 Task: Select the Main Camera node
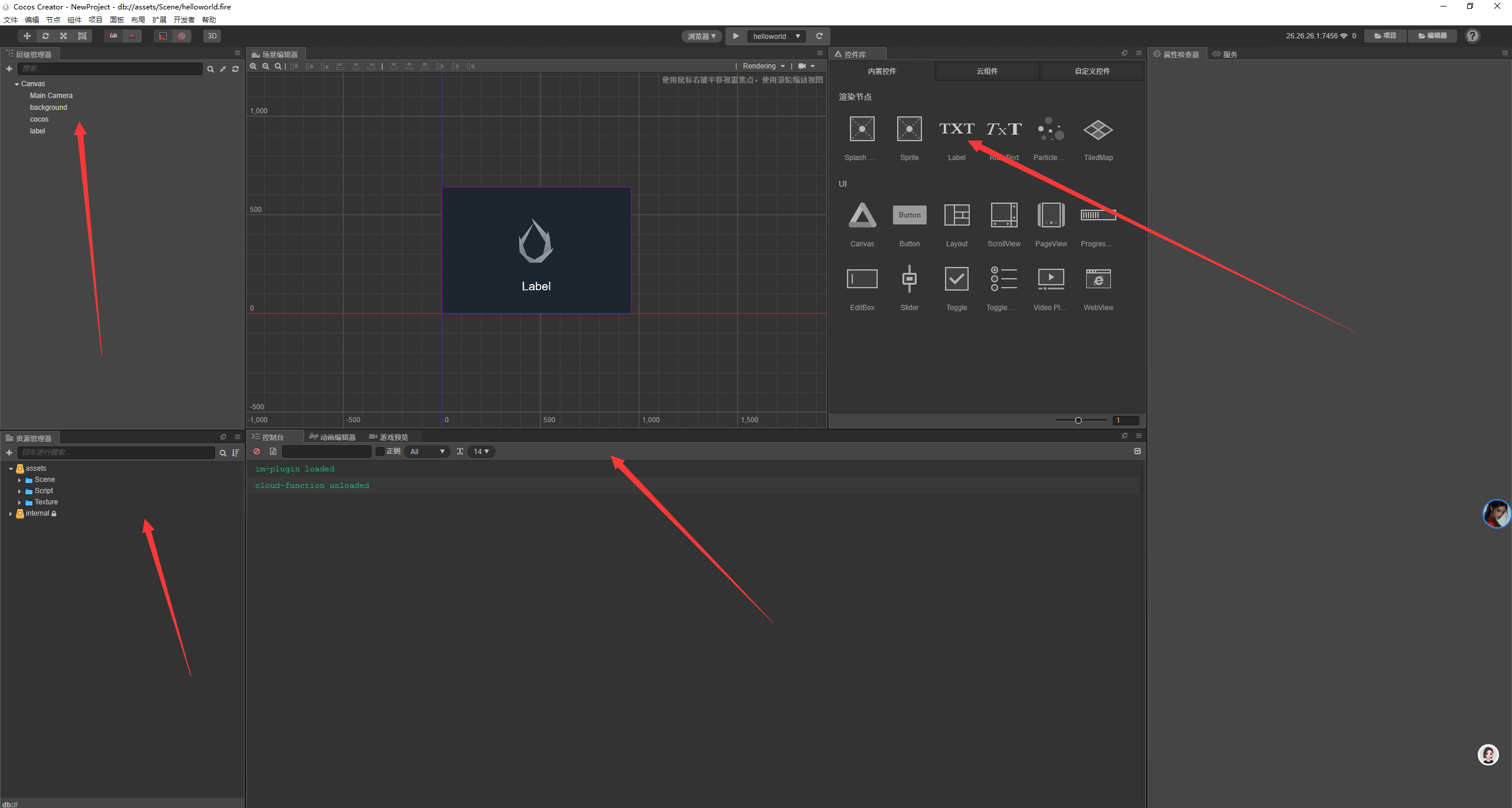pyautogui.click(x=51, y=96)
